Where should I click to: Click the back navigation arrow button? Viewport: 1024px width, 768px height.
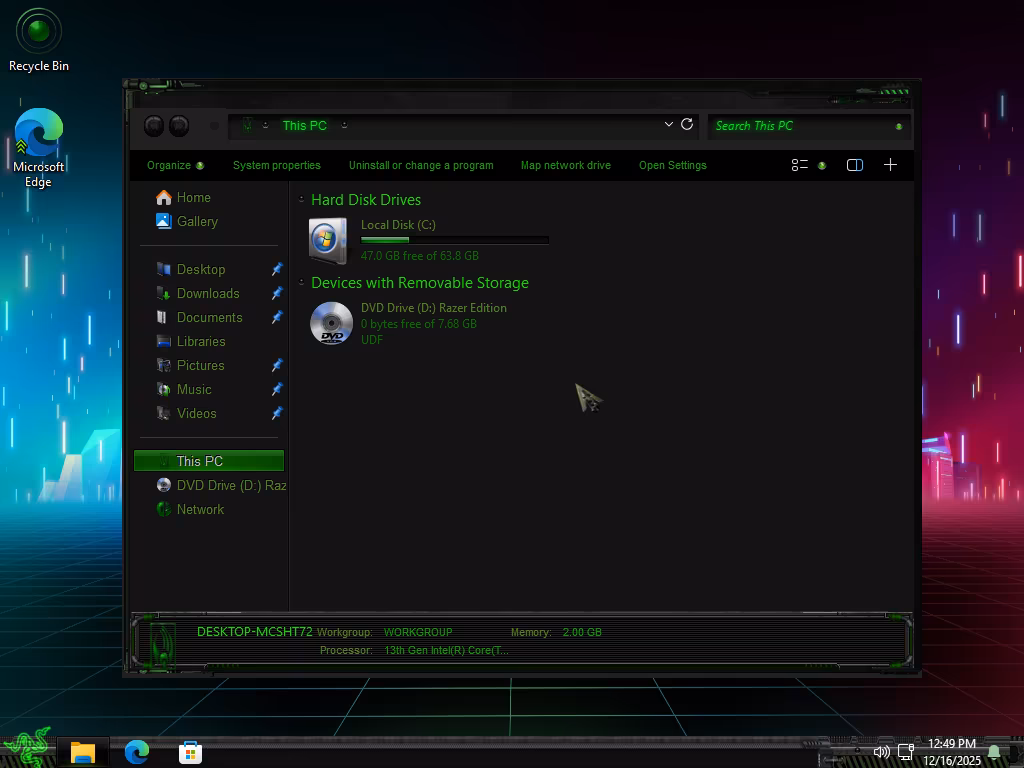154,125
